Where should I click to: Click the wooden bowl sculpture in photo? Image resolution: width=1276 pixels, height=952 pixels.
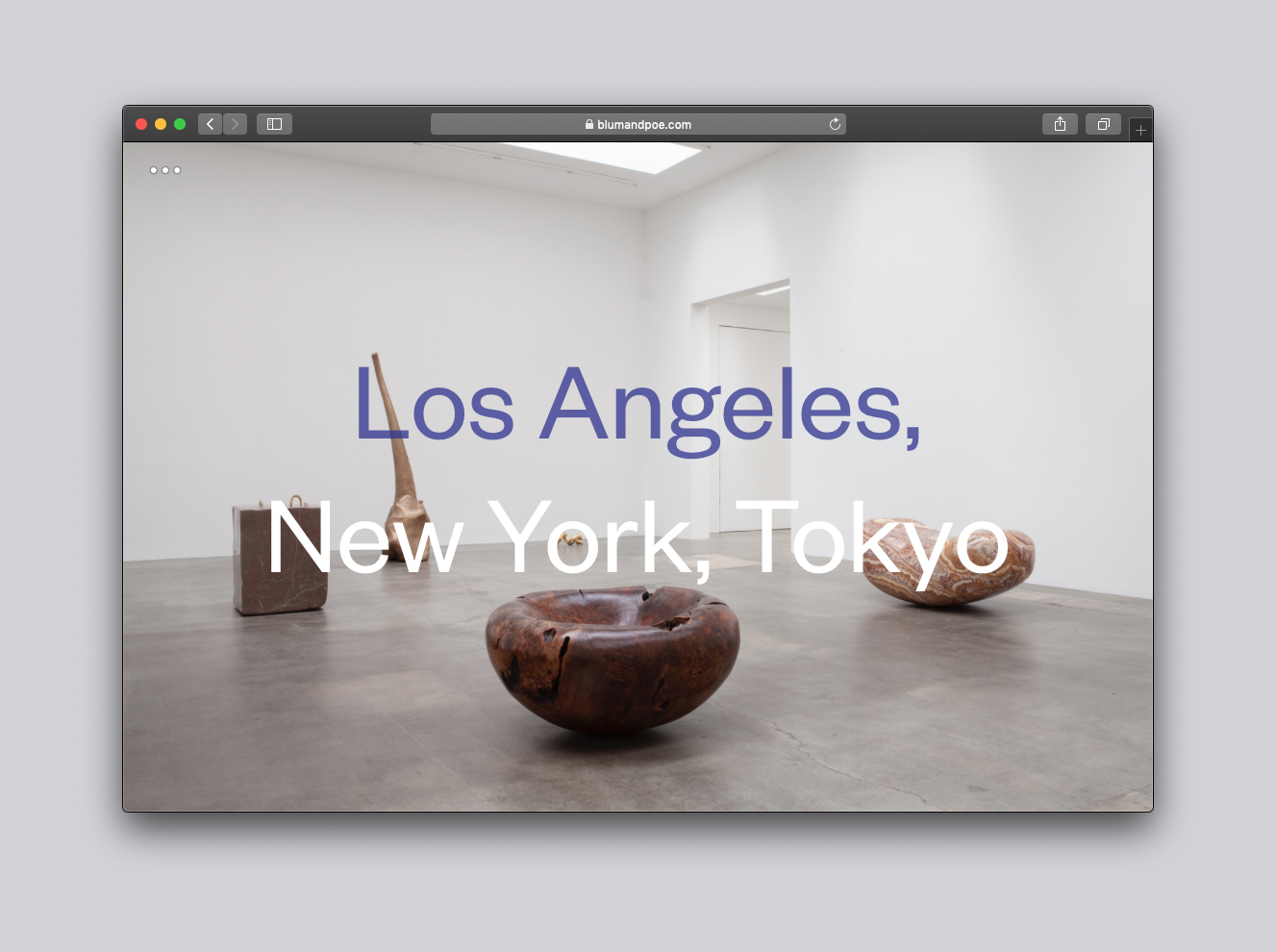point(613,664)
